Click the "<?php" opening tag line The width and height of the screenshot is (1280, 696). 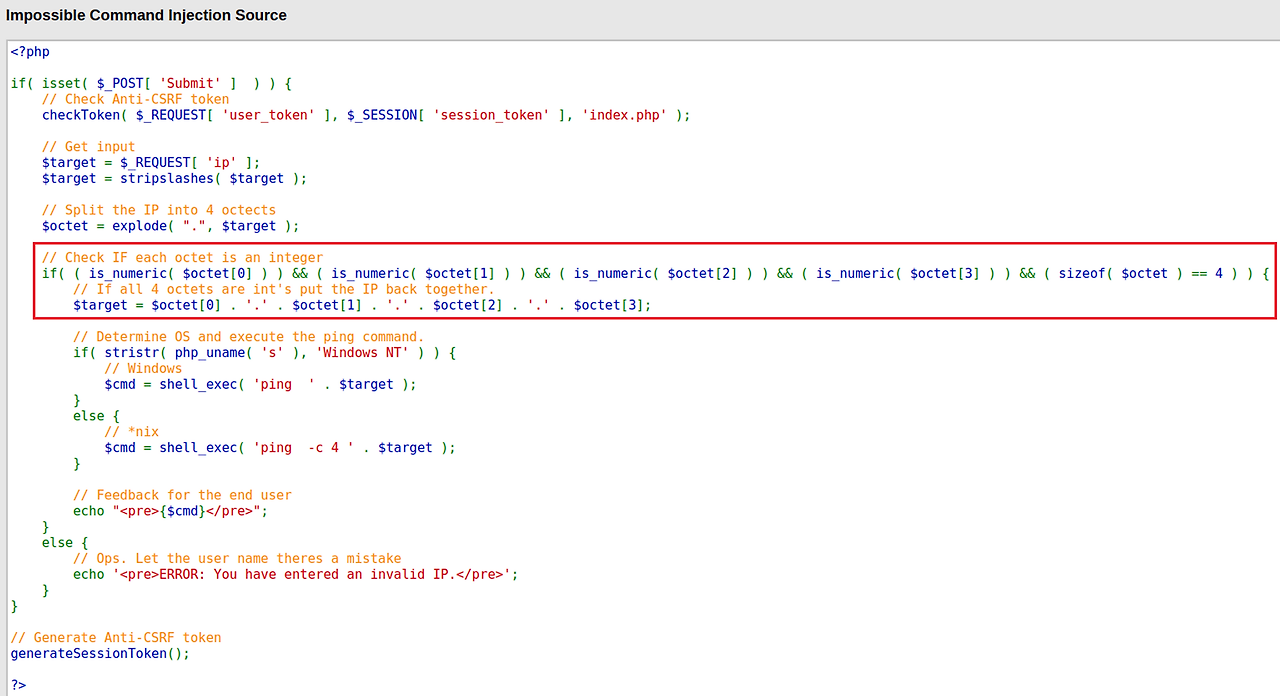[30, 52]
